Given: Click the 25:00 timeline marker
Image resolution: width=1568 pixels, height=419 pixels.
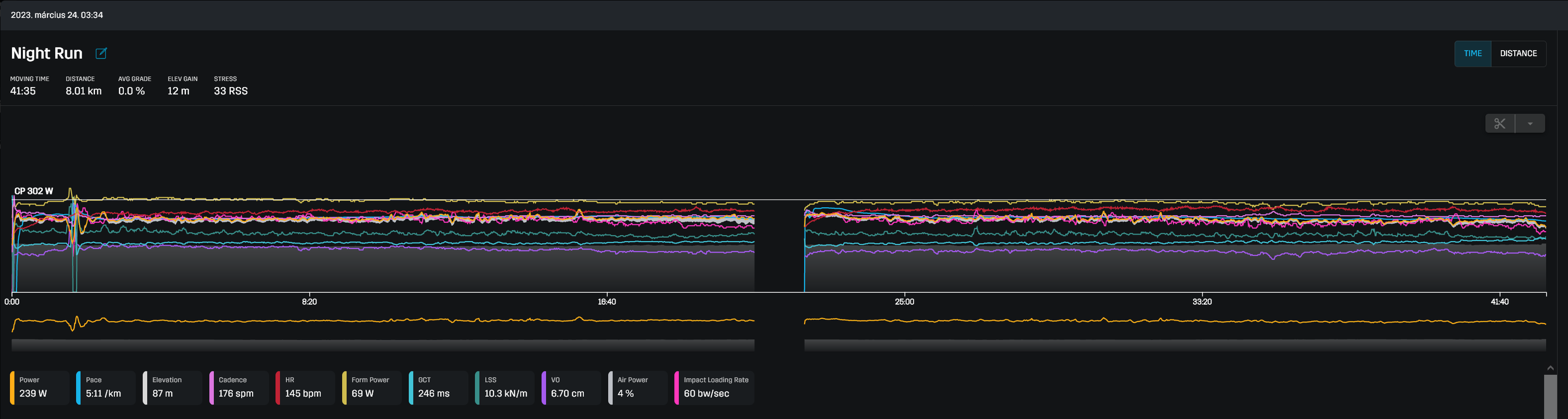Looking at the screenshot, I should pos(904,302).
